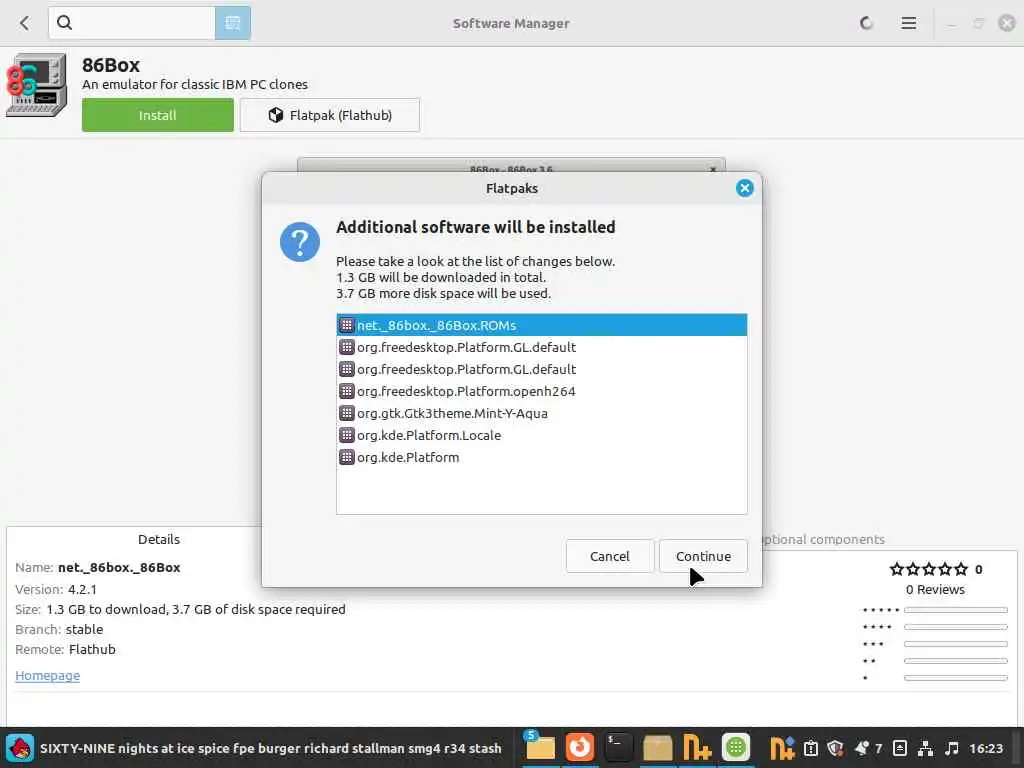Click the 0 Reviews text
This screenshot has height=768, width=1024.
[935, 589]
